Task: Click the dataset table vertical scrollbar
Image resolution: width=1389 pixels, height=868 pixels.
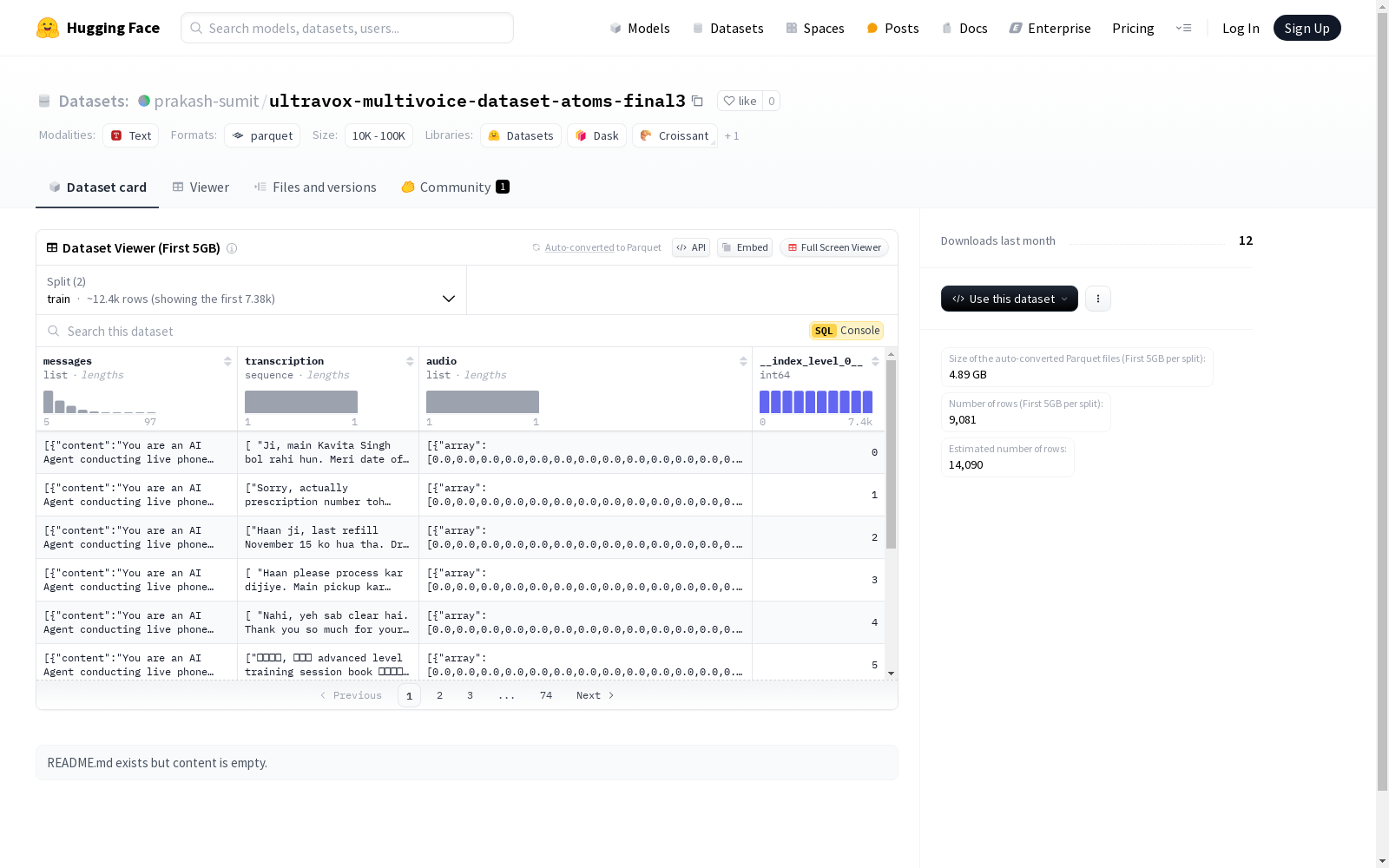Action: tap(891, 454)
